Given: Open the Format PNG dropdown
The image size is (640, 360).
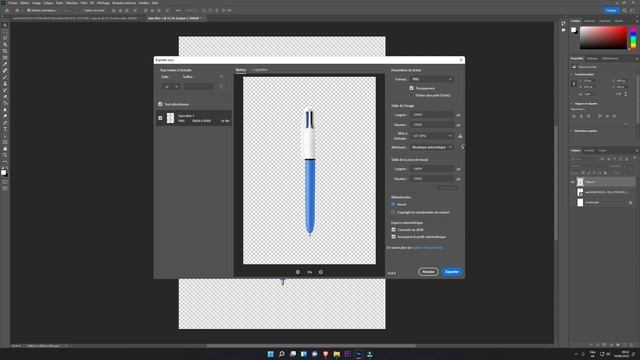Looking at the screenshot, I should click(x=431, y=79).
